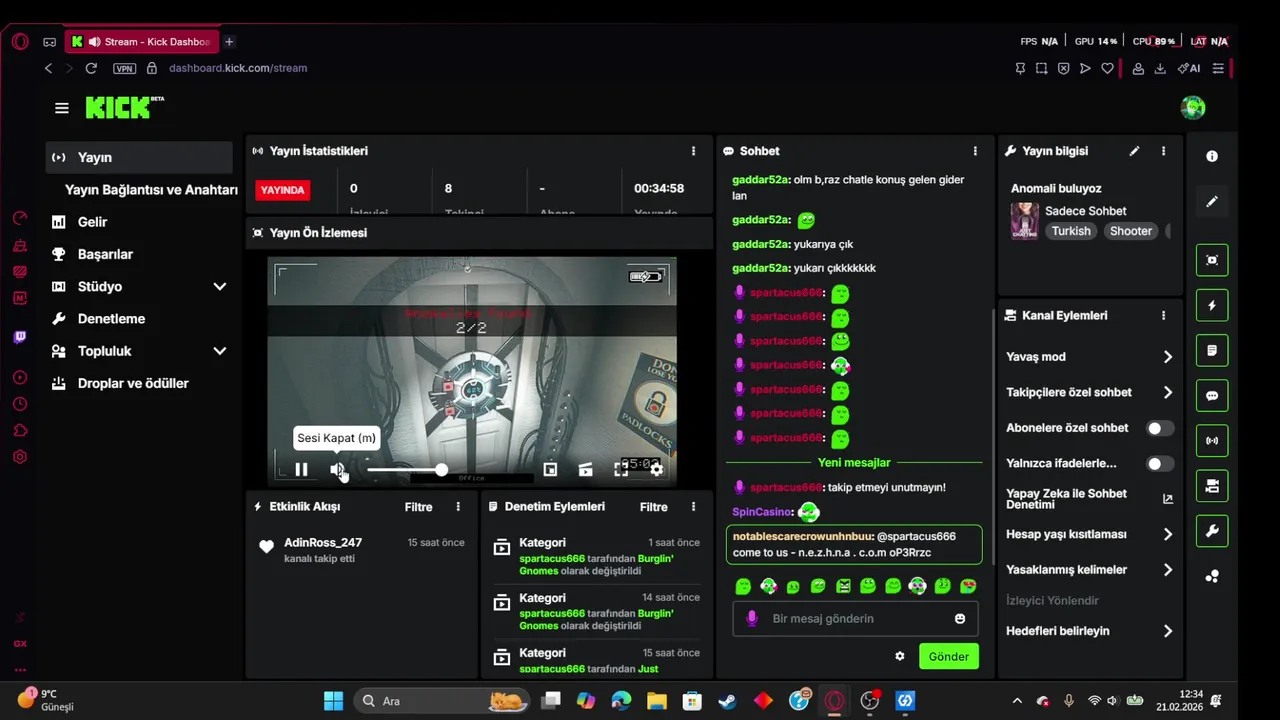Open Hedefleri belirleyin settings
The height and width of the screenshot is (720, 1280).
pos(1090,631)
